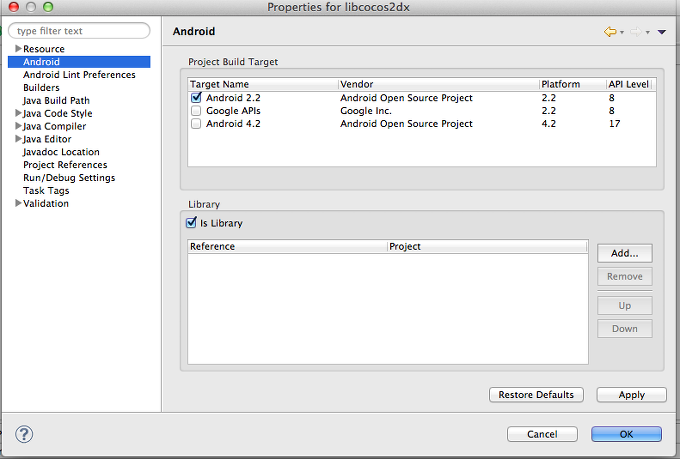The image size is (680, 459).
Task: Click the 'Google APIs' target name
Action: 233,111
